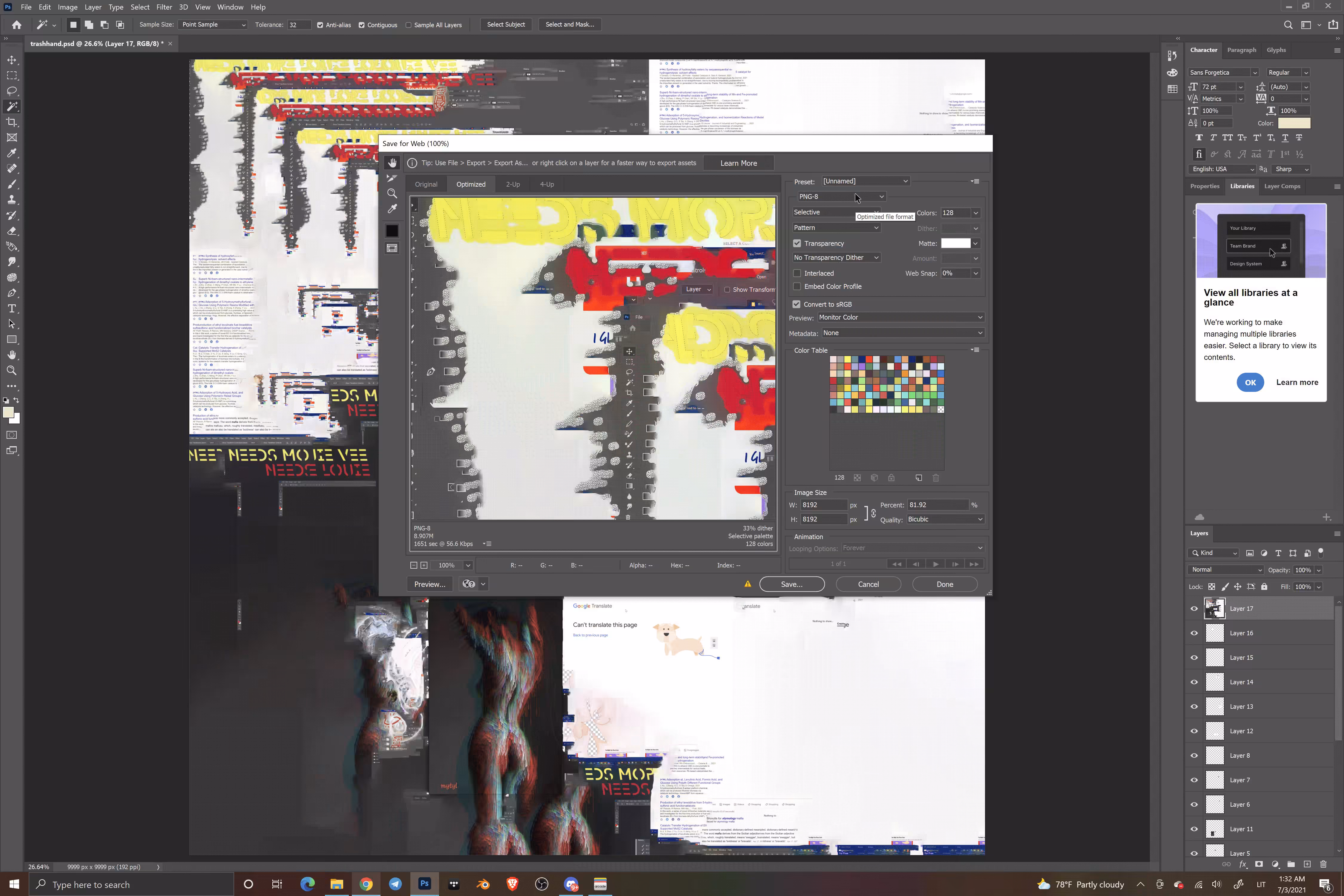1344x896 pixels.
Task: Click OK in the Libraries card
Action: pyautogui.click(x=1250, y=382)
